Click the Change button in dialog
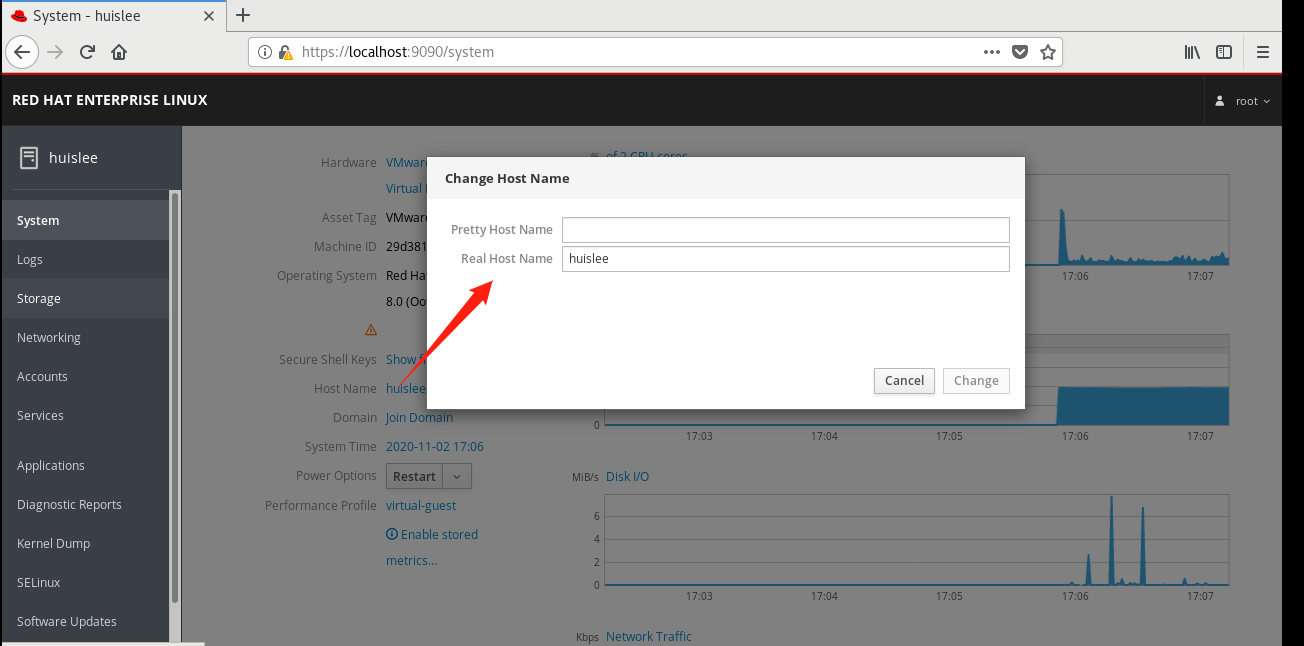 point(976,381)
